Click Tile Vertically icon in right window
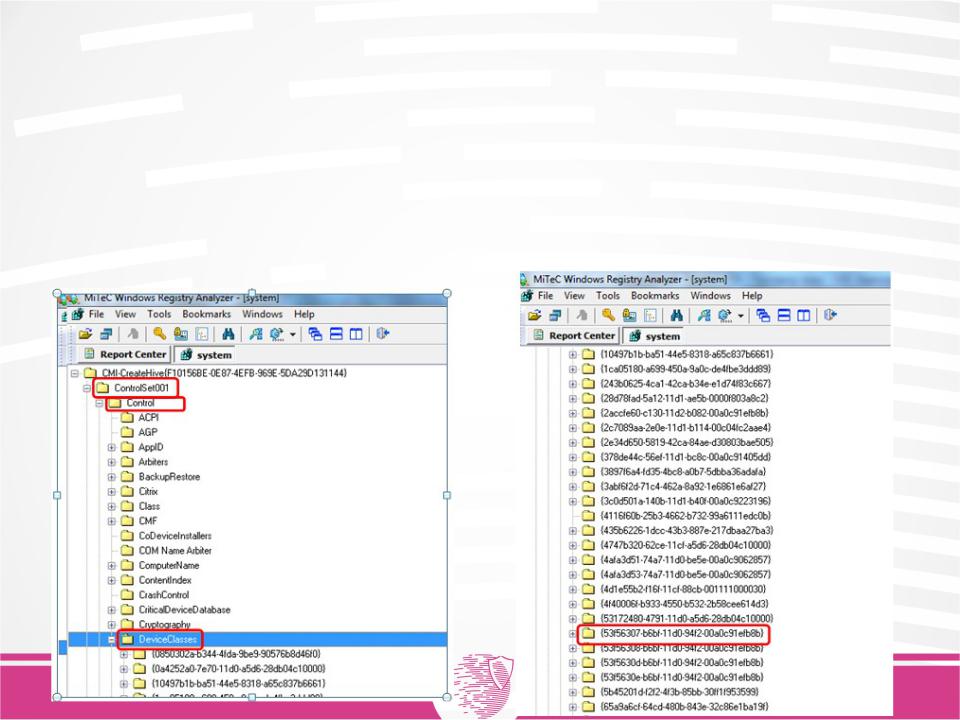This screenshot has width=960, height=720. point(804,315)
